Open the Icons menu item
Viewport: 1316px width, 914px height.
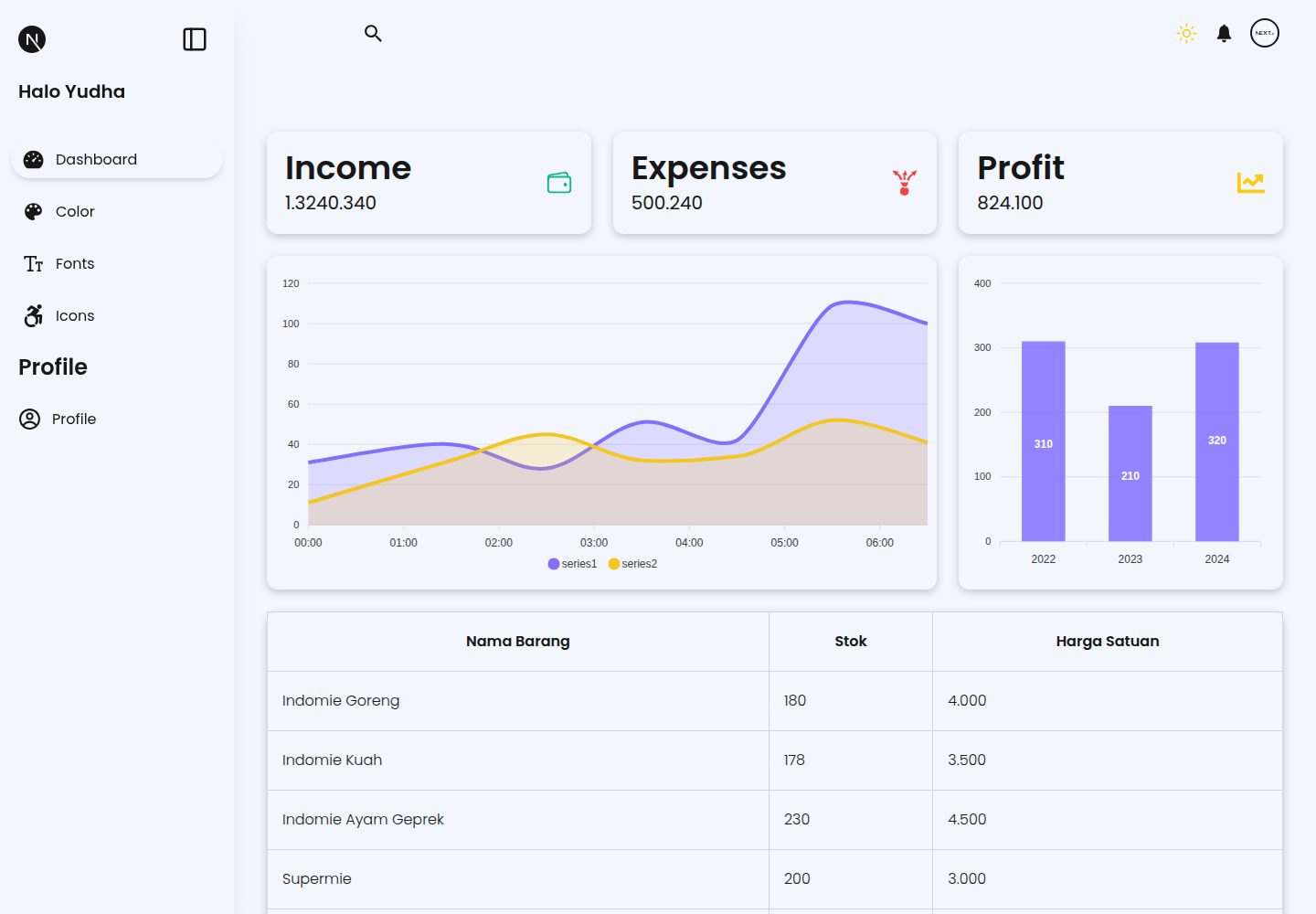click(117, 315)
